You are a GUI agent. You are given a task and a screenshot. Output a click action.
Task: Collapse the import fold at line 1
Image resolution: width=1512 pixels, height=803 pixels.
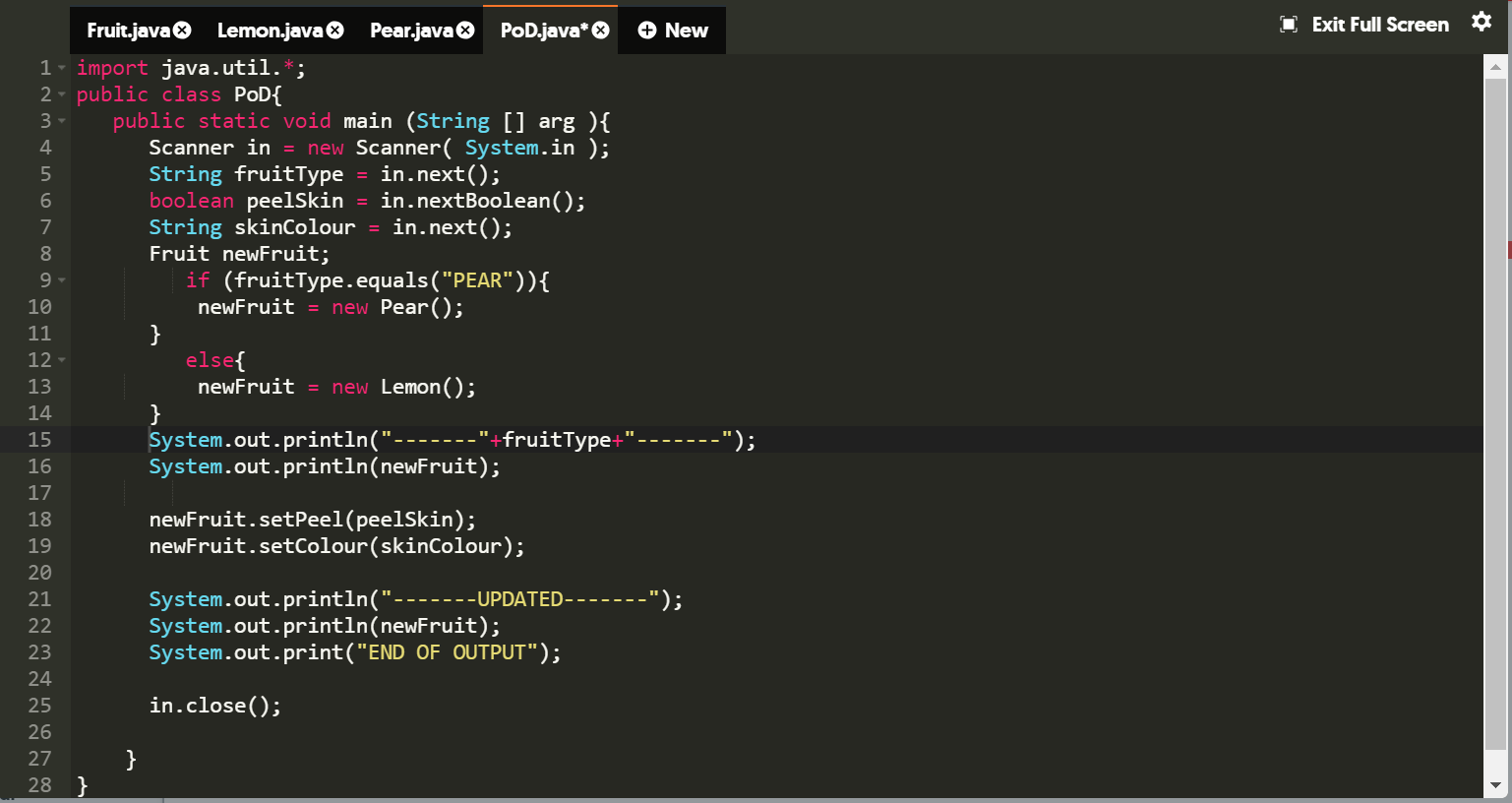pos(62,68)
